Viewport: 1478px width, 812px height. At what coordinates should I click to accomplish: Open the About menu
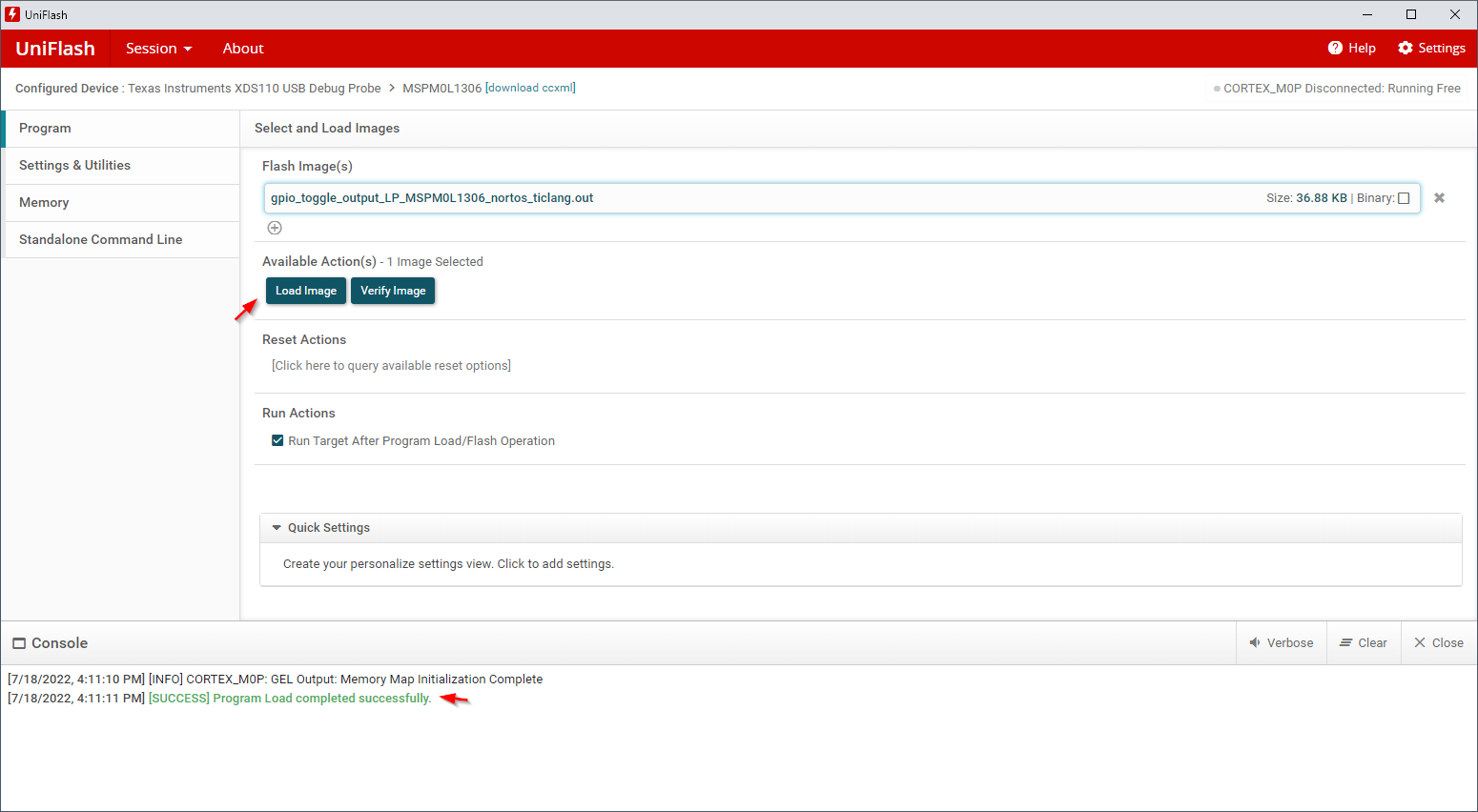point(243,49)
